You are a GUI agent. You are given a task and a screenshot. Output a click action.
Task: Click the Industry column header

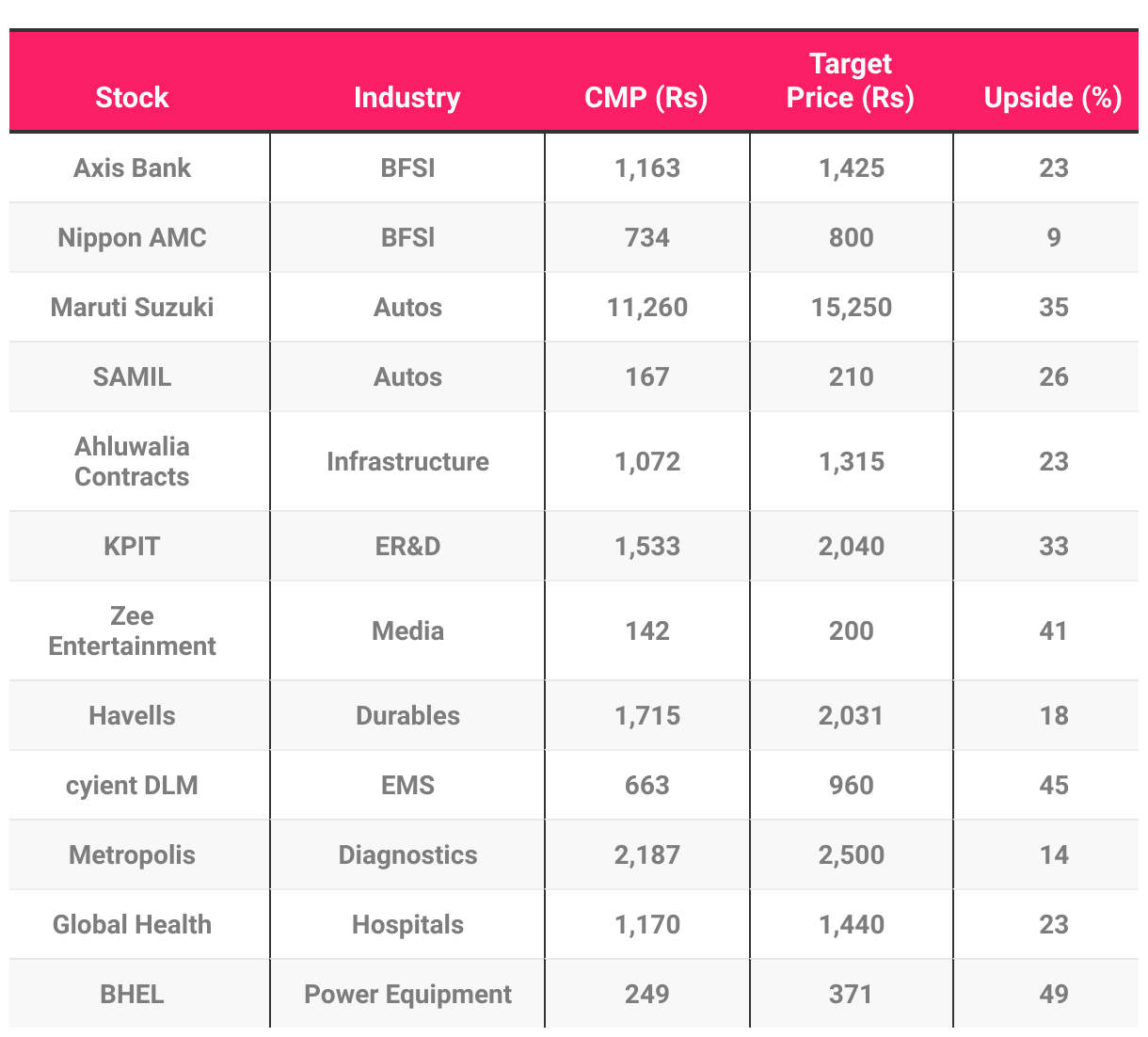407,97
